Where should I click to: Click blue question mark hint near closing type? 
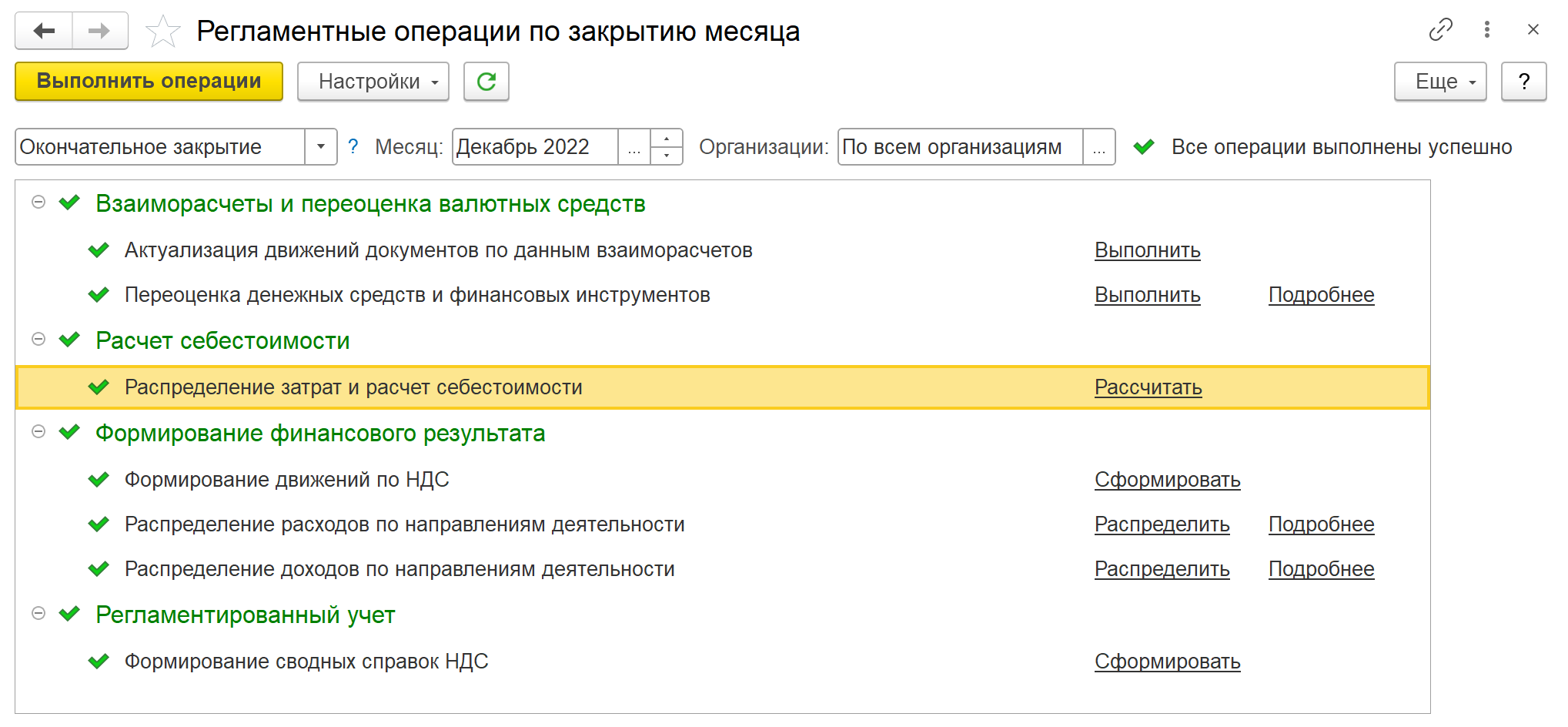point(353,146)
